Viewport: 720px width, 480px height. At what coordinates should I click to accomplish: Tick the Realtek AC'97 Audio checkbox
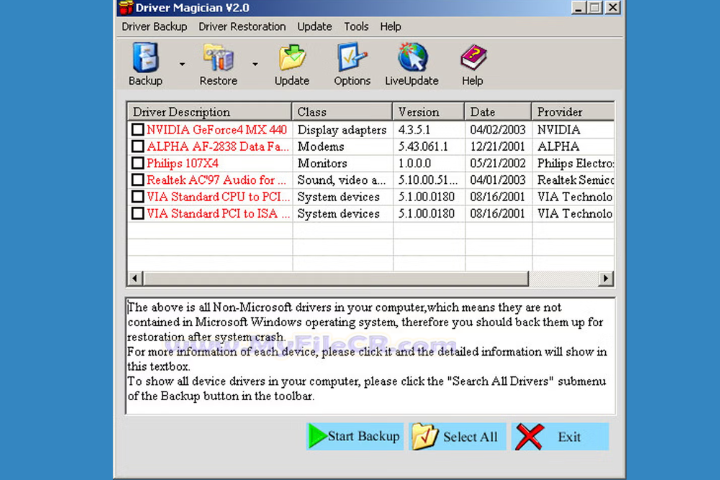click(138, 180)
